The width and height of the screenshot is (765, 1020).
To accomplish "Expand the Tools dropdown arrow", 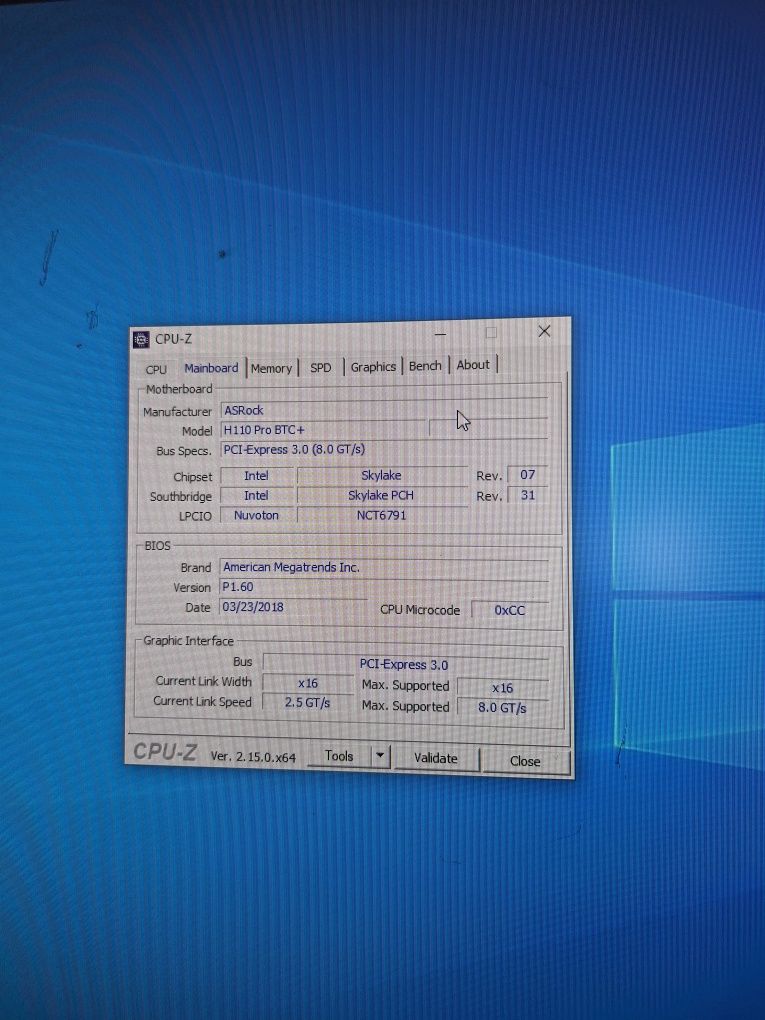I will [x=380, y=757].
